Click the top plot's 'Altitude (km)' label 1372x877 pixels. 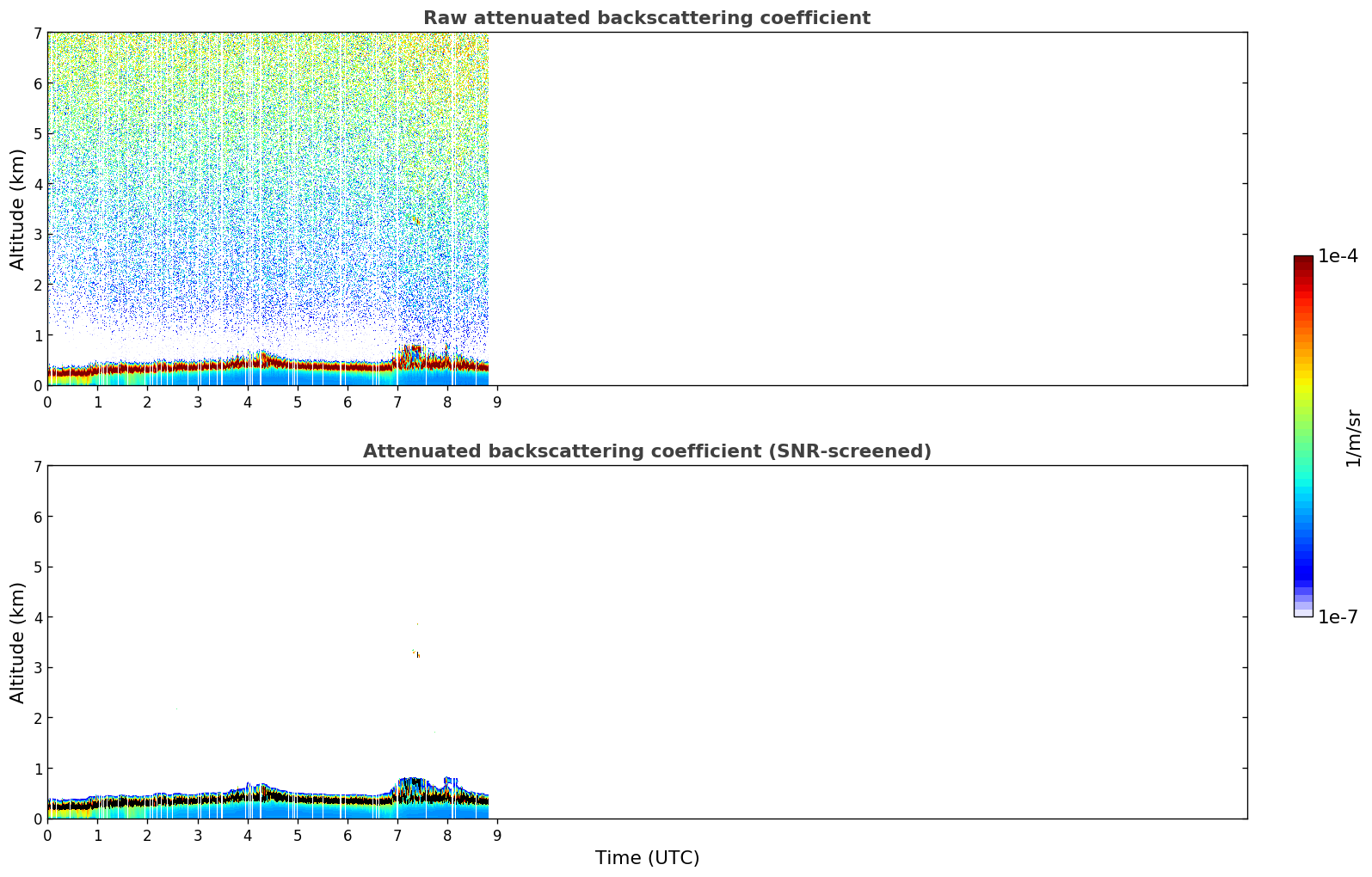[18, 209]
